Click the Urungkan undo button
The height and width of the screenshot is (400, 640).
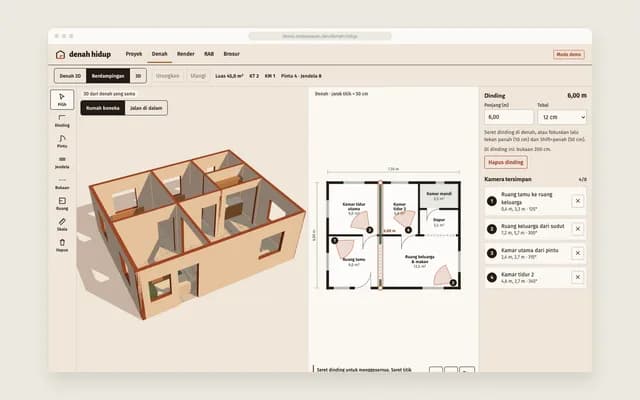coord(167,76)
